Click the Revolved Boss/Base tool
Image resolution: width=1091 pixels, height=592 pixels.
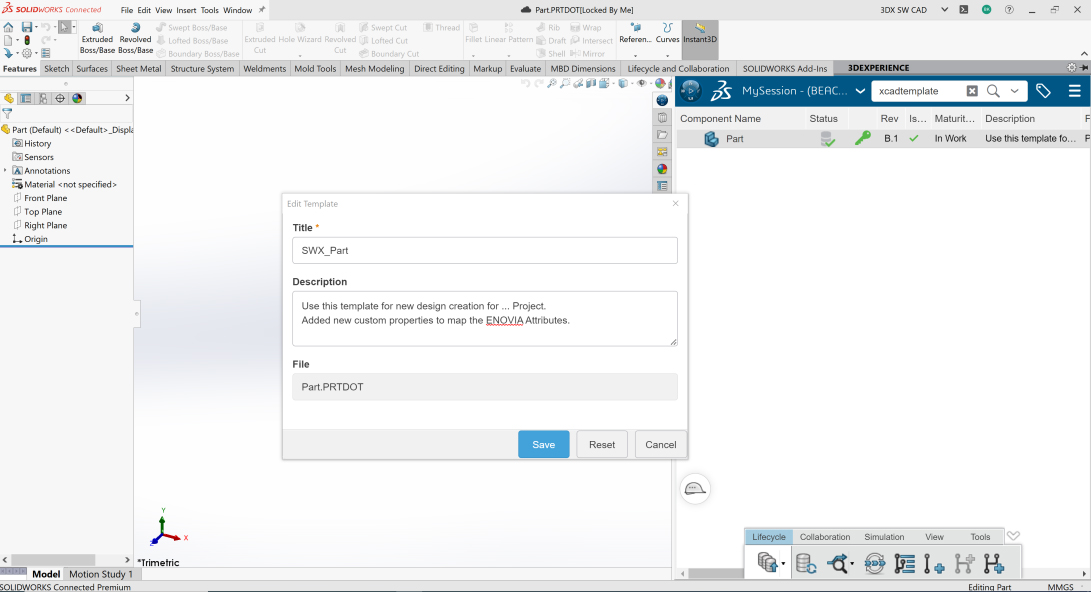[x=136, y=39]
